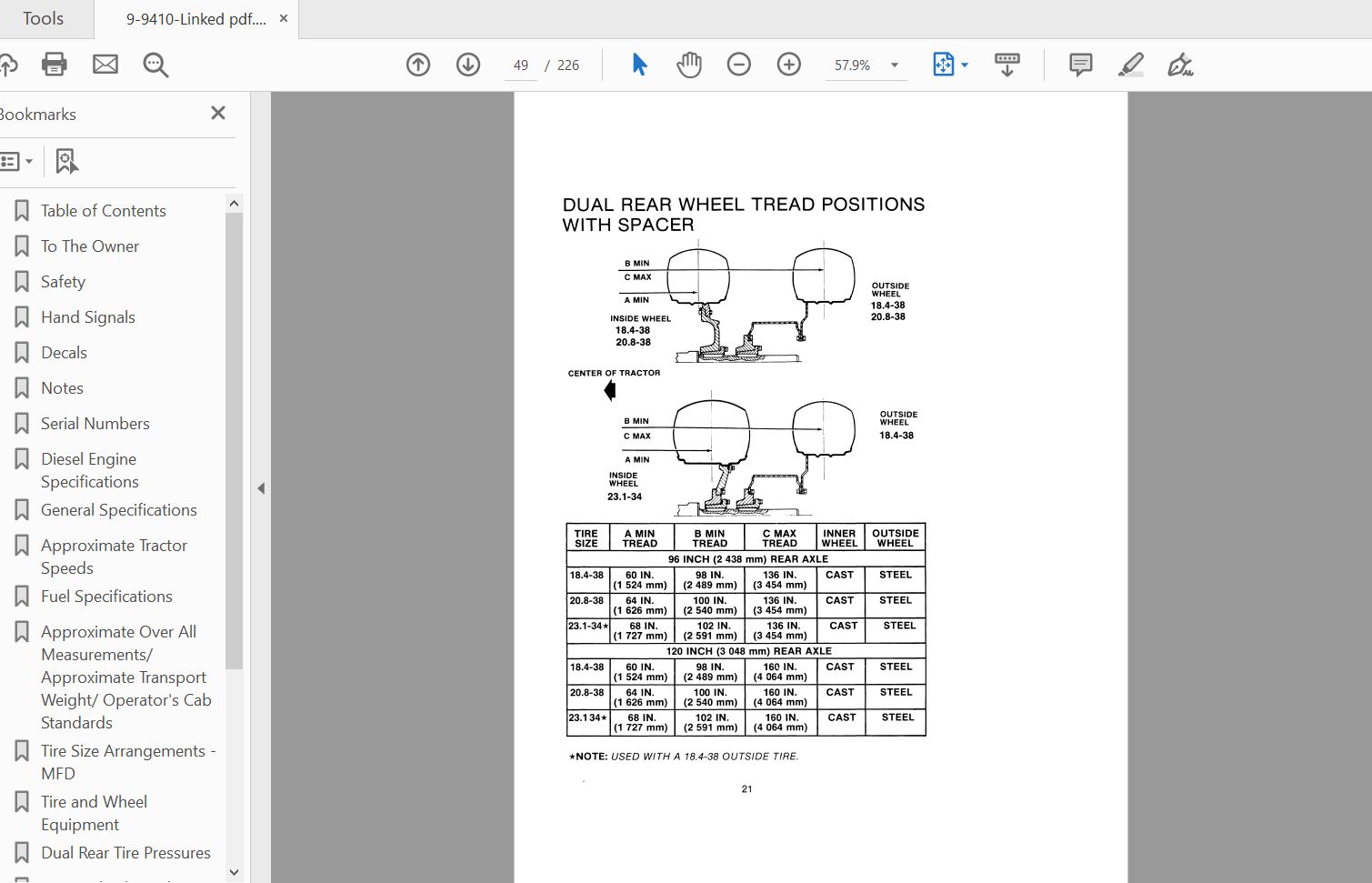Image resolution: width=1372 pixels, height=883 pixels.
Task: Select the Hand tool
Action: point(688,65)
